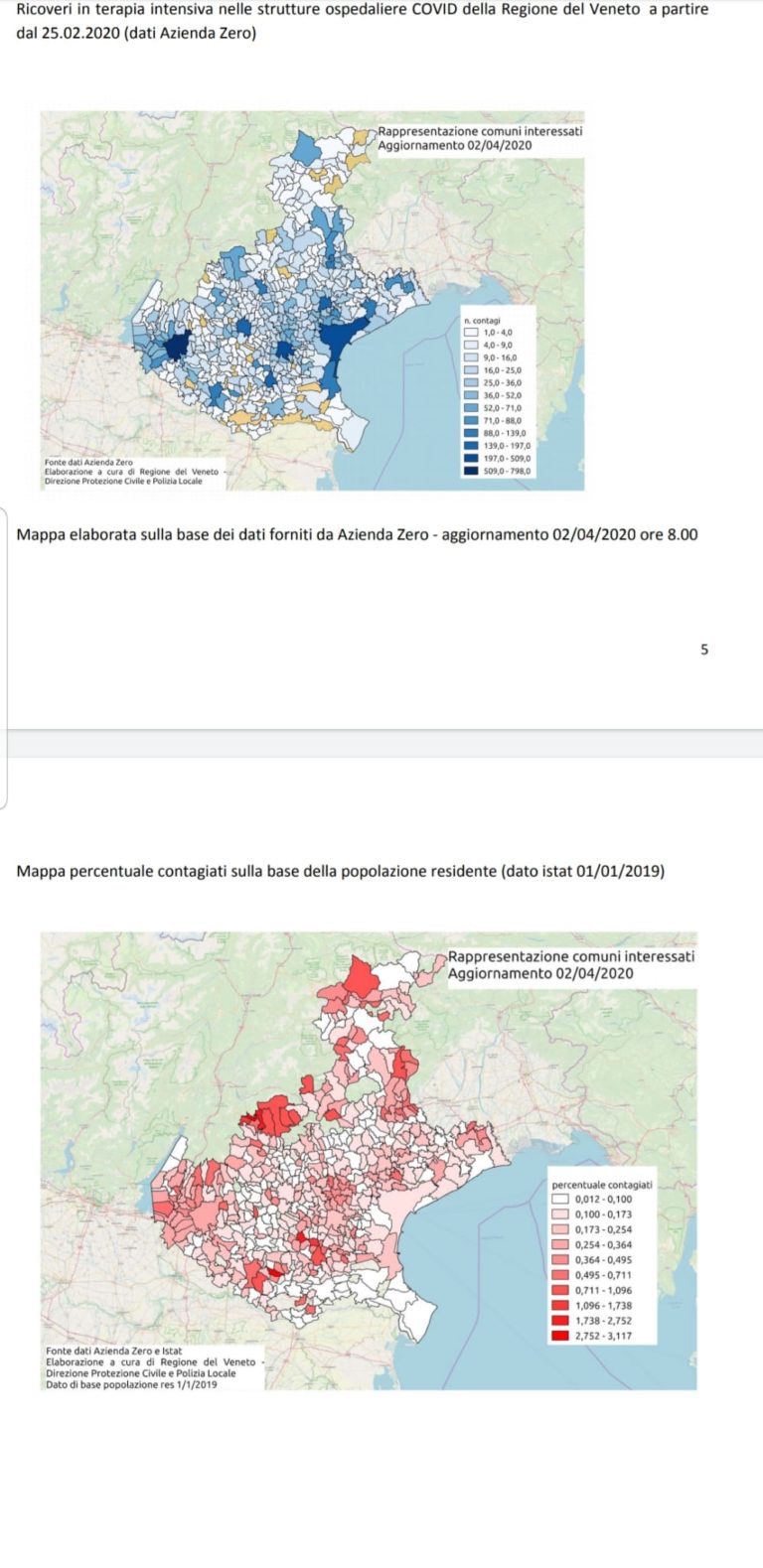Click the large red municipality at the northern tip

point(361,981)
